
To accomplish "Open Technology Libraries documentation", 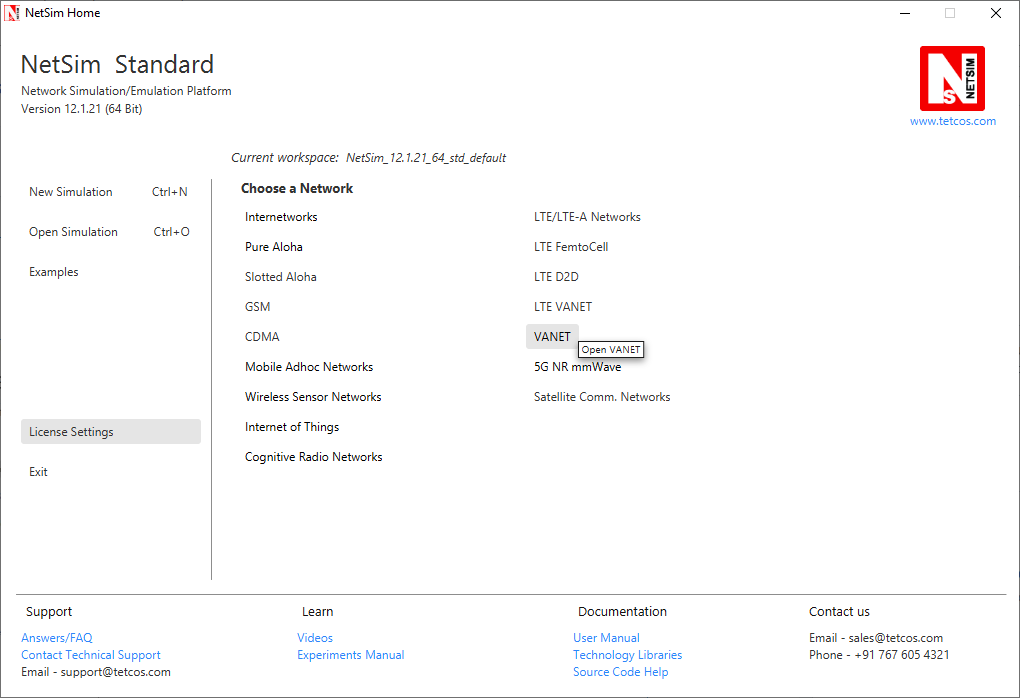I will tap(628, 654).
